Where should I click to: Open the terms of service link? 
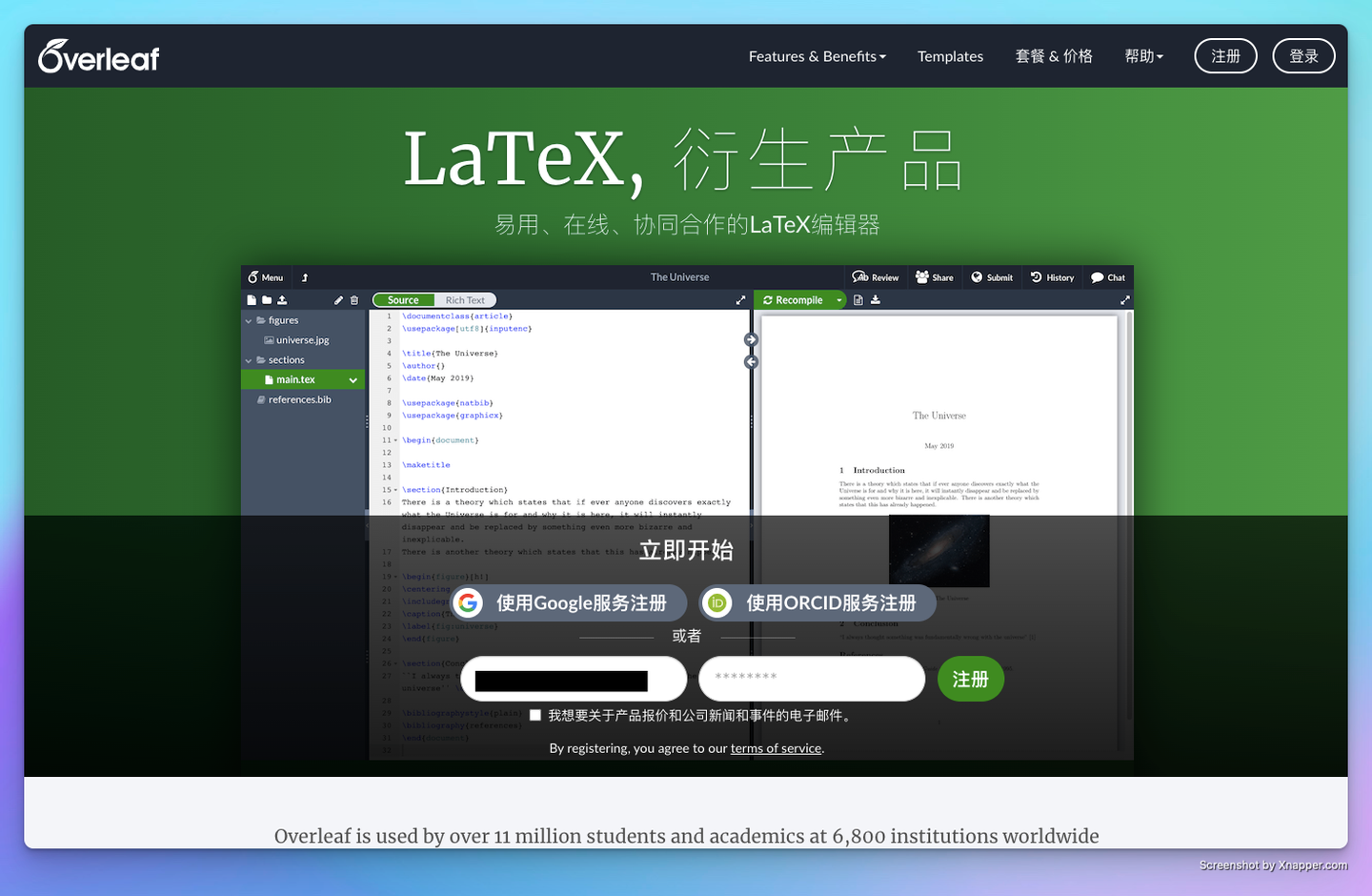(776, 748)
